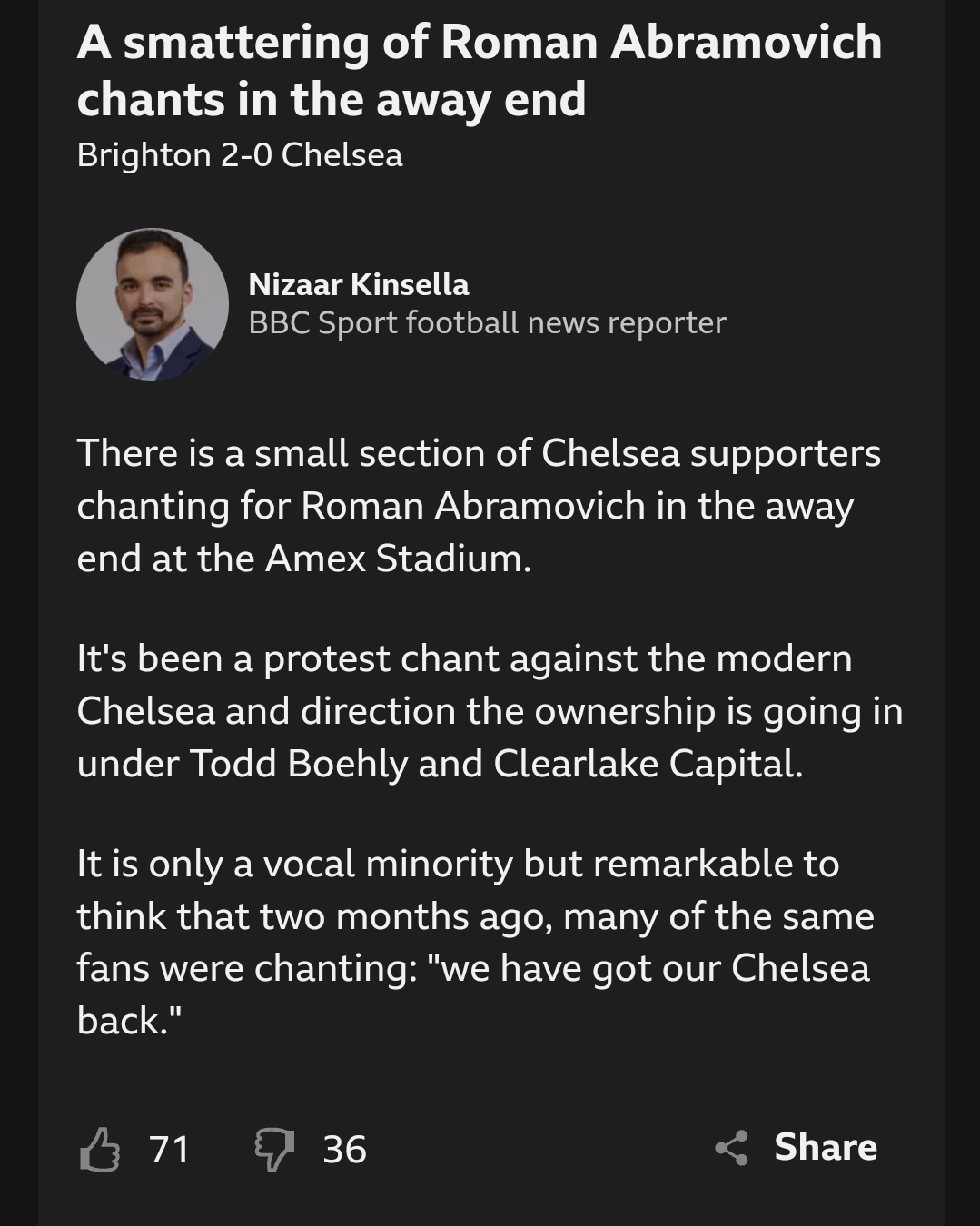Screen dimensions: 980x1226
Task: Tap the like count 71
Action: pos(170,1150)
